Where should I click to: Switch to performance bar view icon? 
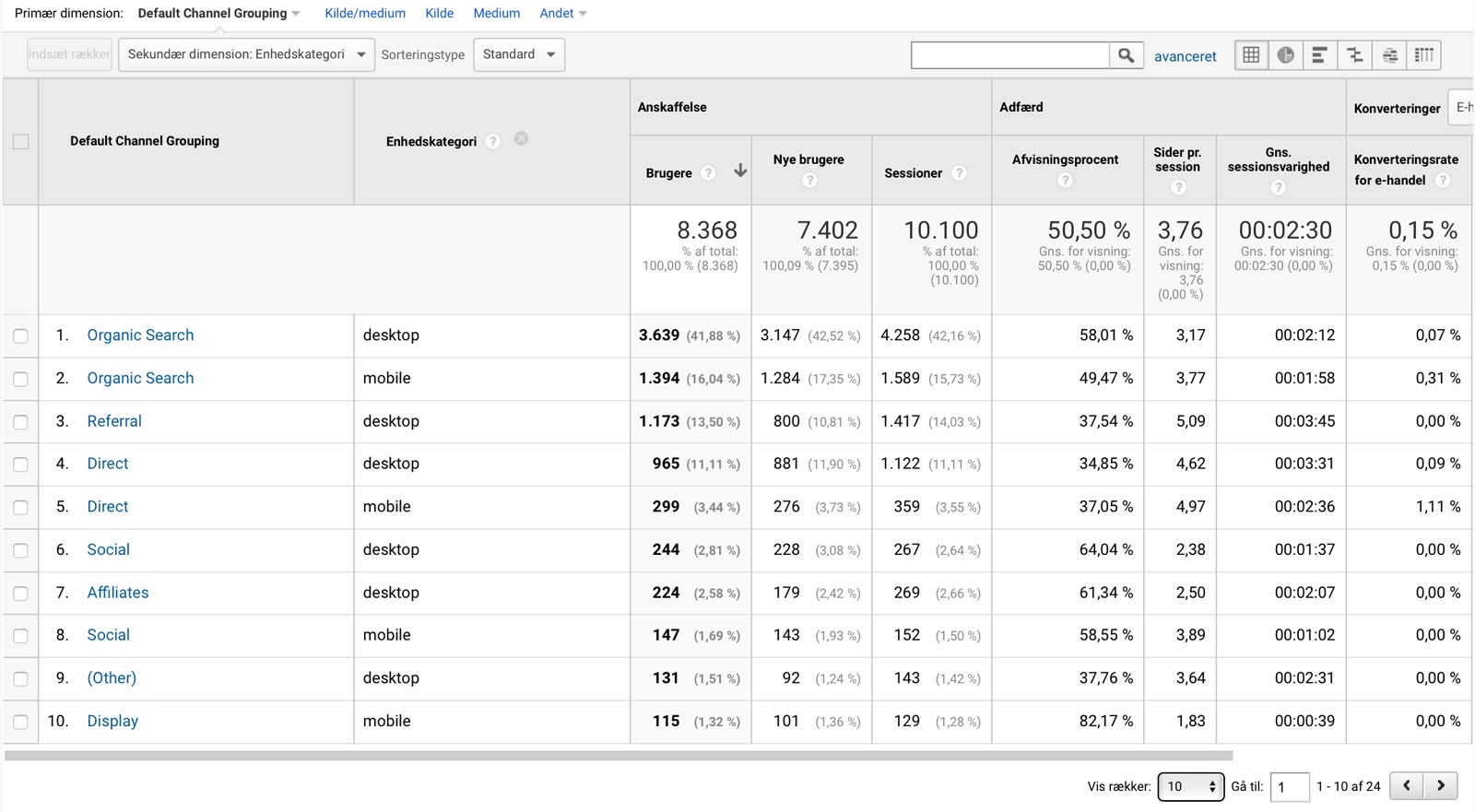[x=1320, y=55]
